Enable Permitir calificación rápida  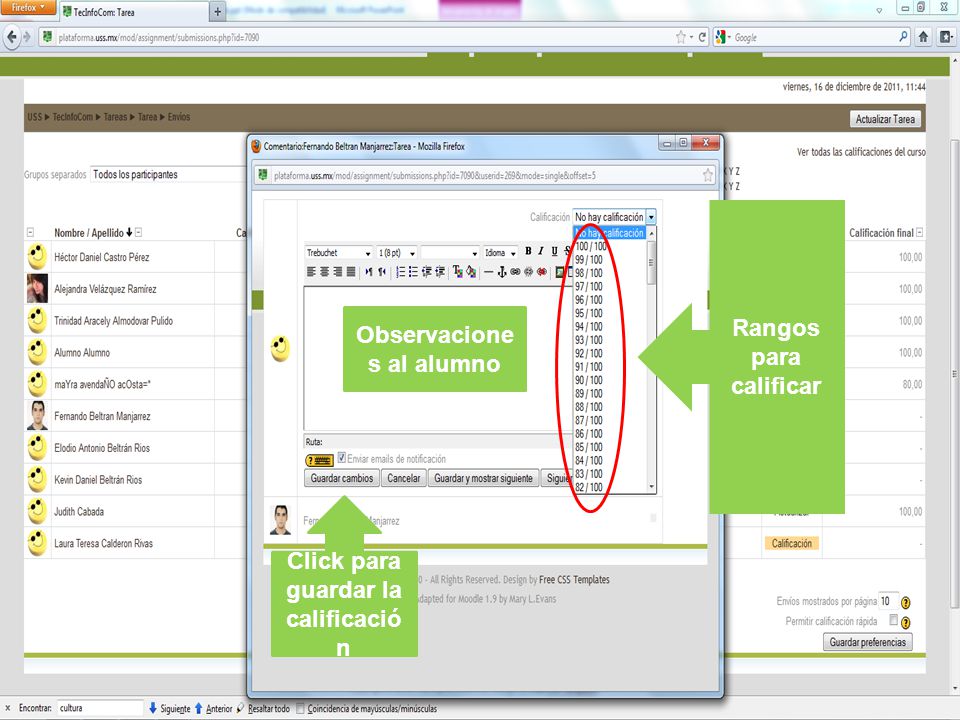pyautogui.click(x=893, y=620)
